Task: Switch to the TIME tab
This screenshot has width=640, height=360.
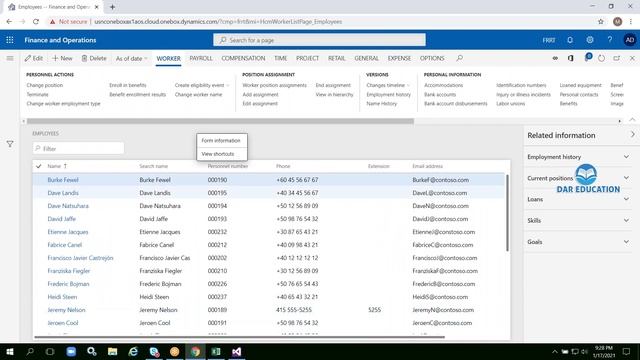Action: pos(280,58)
